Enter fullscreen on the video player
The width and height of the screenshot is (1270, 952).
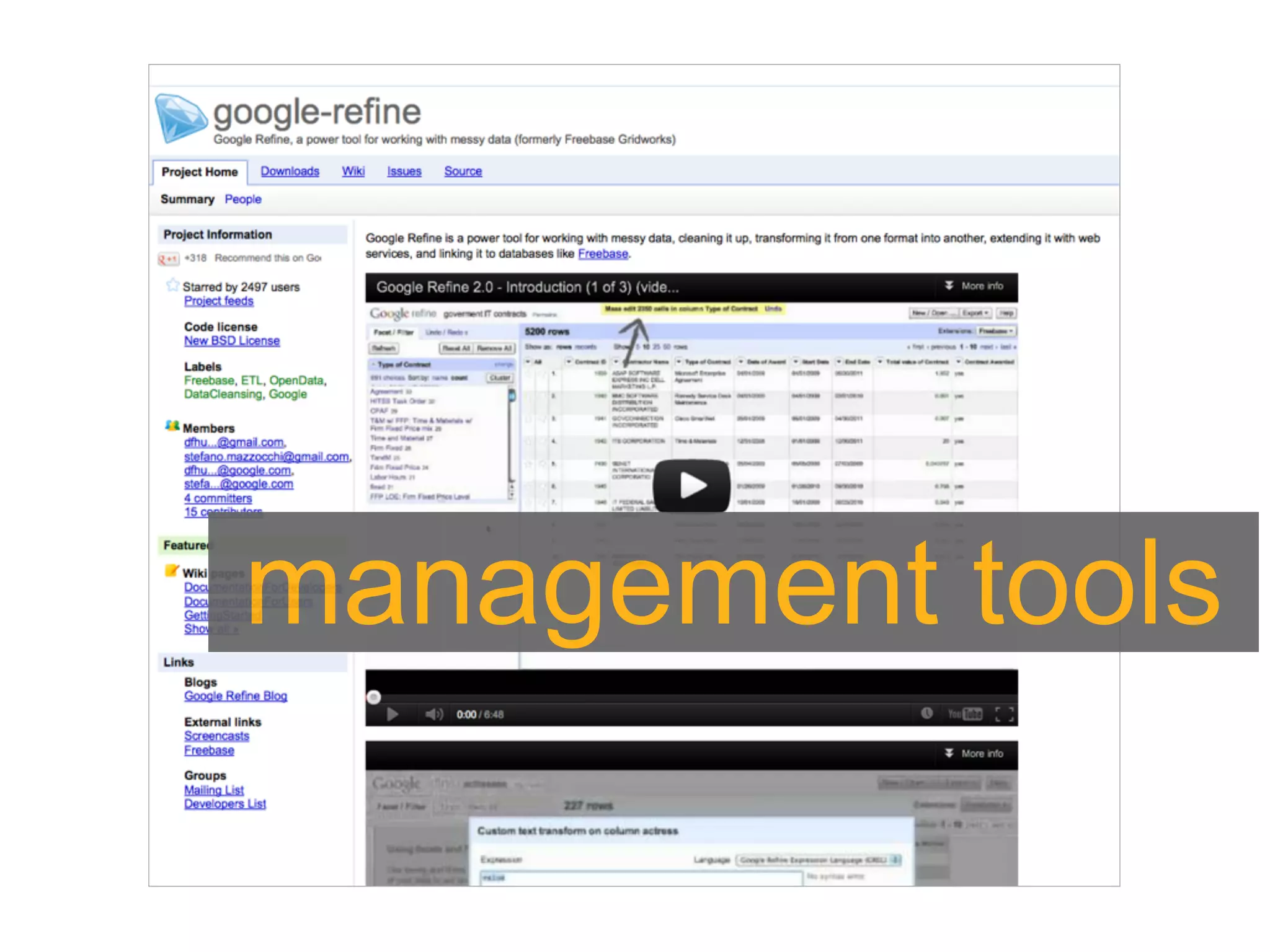click(1005, 714)
